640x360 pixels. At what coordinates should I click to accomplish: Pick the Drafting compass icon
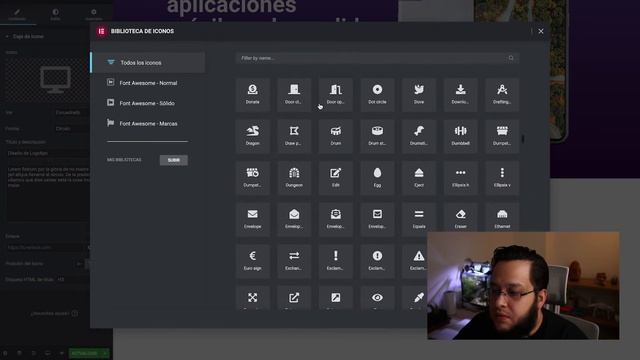click(502, 95)
